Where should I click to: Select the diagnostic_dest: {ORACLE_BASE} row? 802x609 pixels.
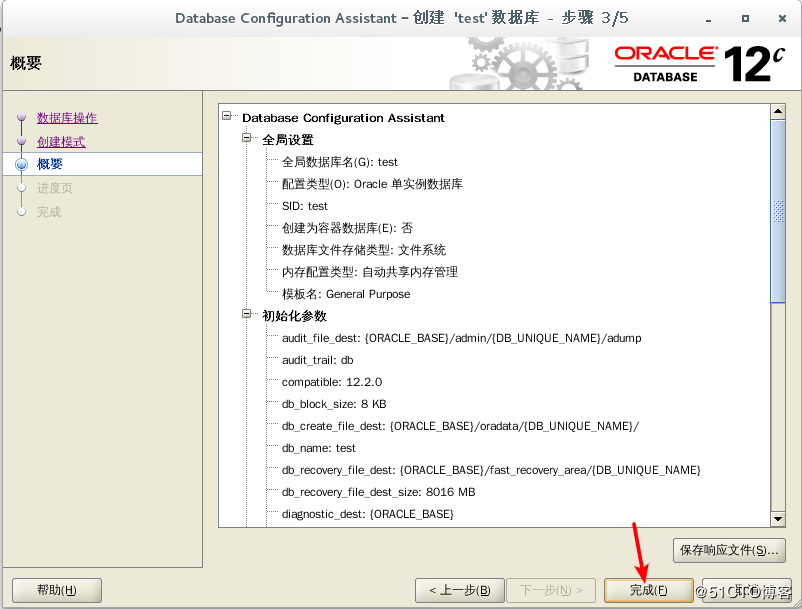(368, 514)
